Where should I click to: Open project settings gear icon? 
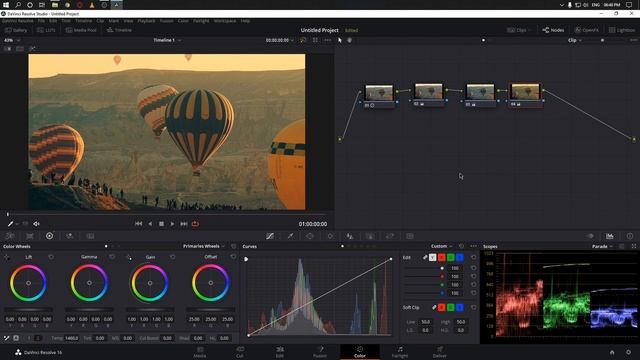click(629, 352)
